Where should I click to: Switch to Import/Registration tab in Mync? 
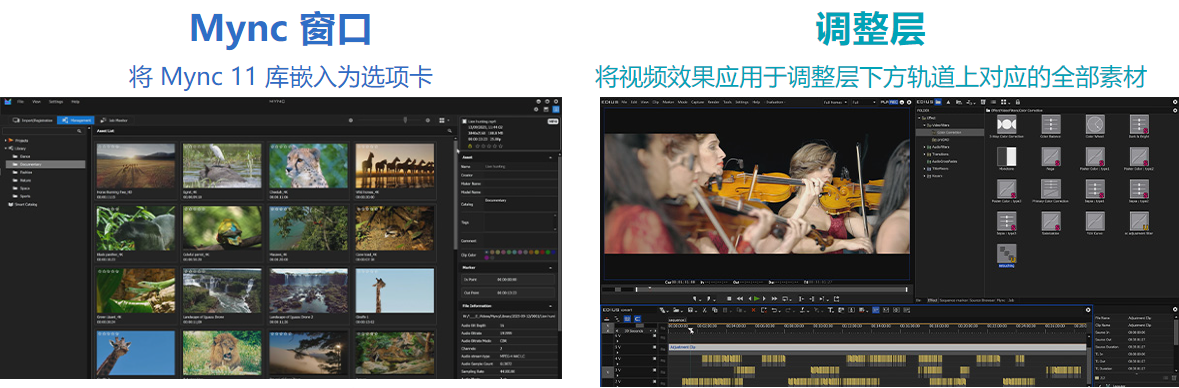pyautogui.click(x=33, y=120)
